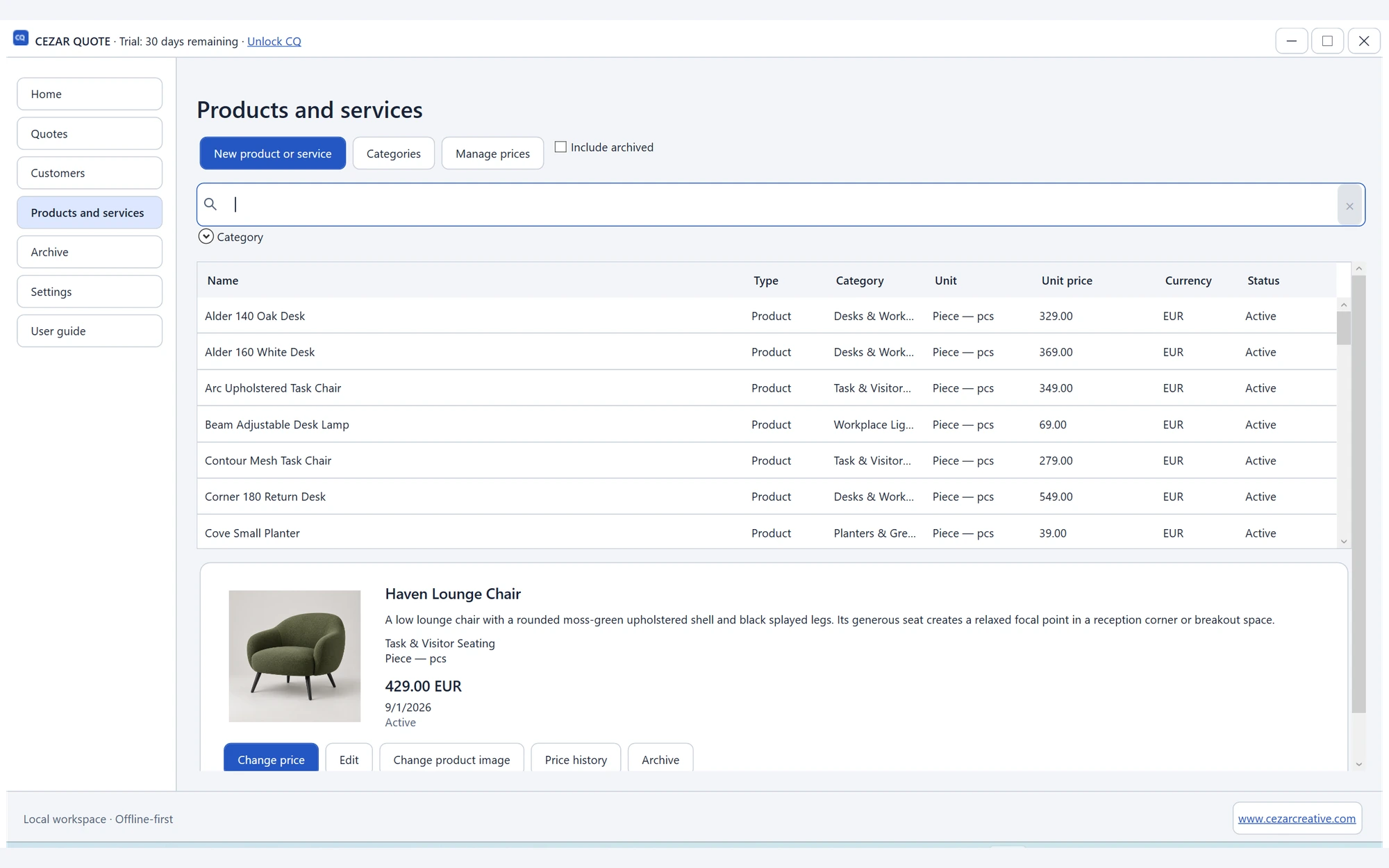Open the Archive sidebar section
Viewport: 1389px width, 868px height.
[x=90, y=252]
